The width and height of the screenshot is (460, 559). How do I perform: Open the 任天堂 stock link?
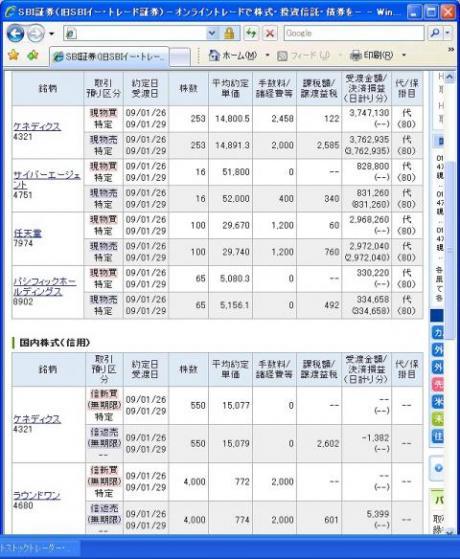[27, 233]
